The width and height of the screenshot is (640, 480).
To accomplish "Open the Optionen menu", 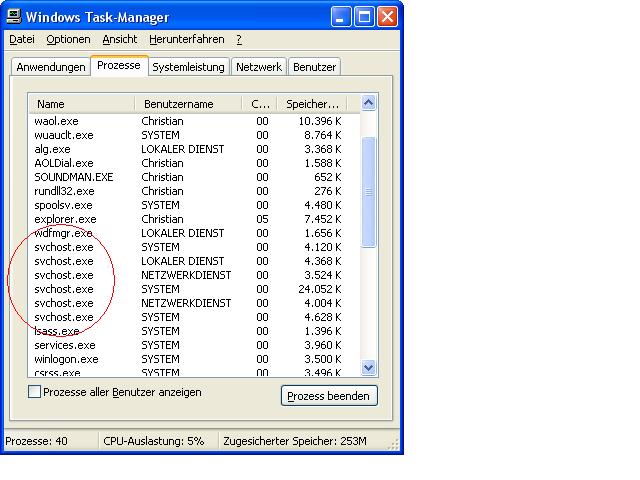I will pyautogui.click(x=68, y=39).
